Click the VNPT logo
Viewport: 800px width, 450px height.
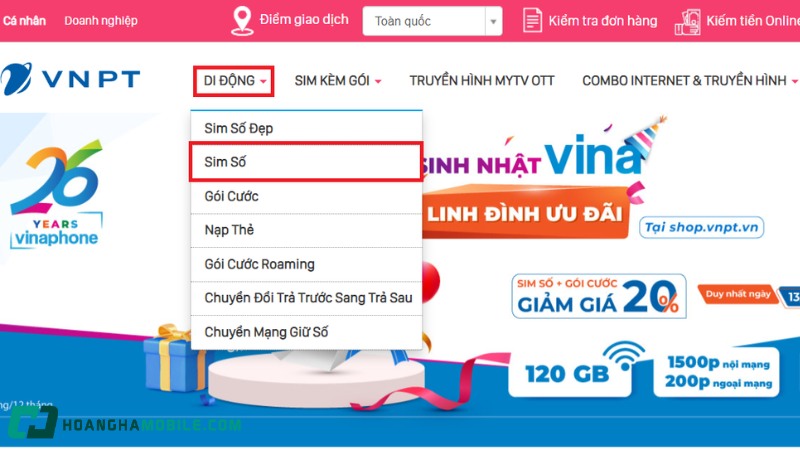point(70,79)
